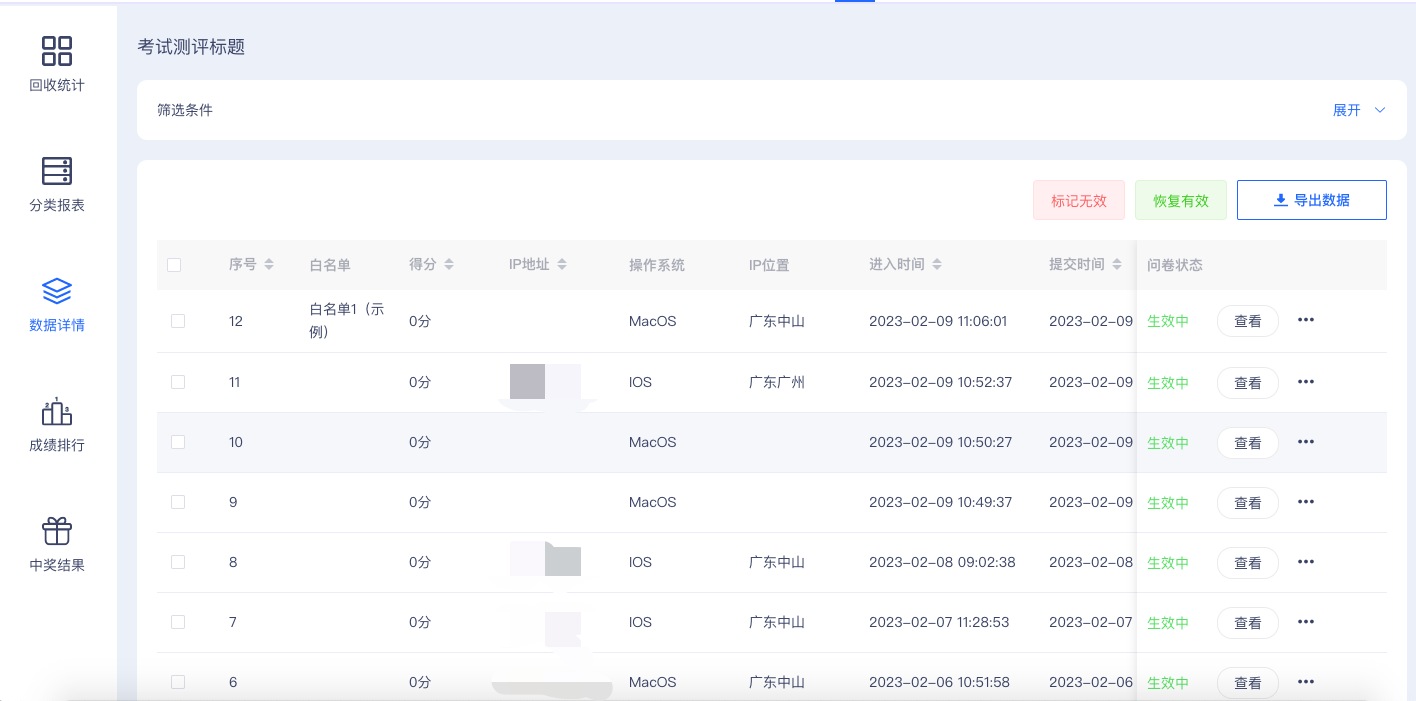The image size is (1416, 701).
Task: Click entry time 2023-02-06 10:51:58
Action: 939,682
